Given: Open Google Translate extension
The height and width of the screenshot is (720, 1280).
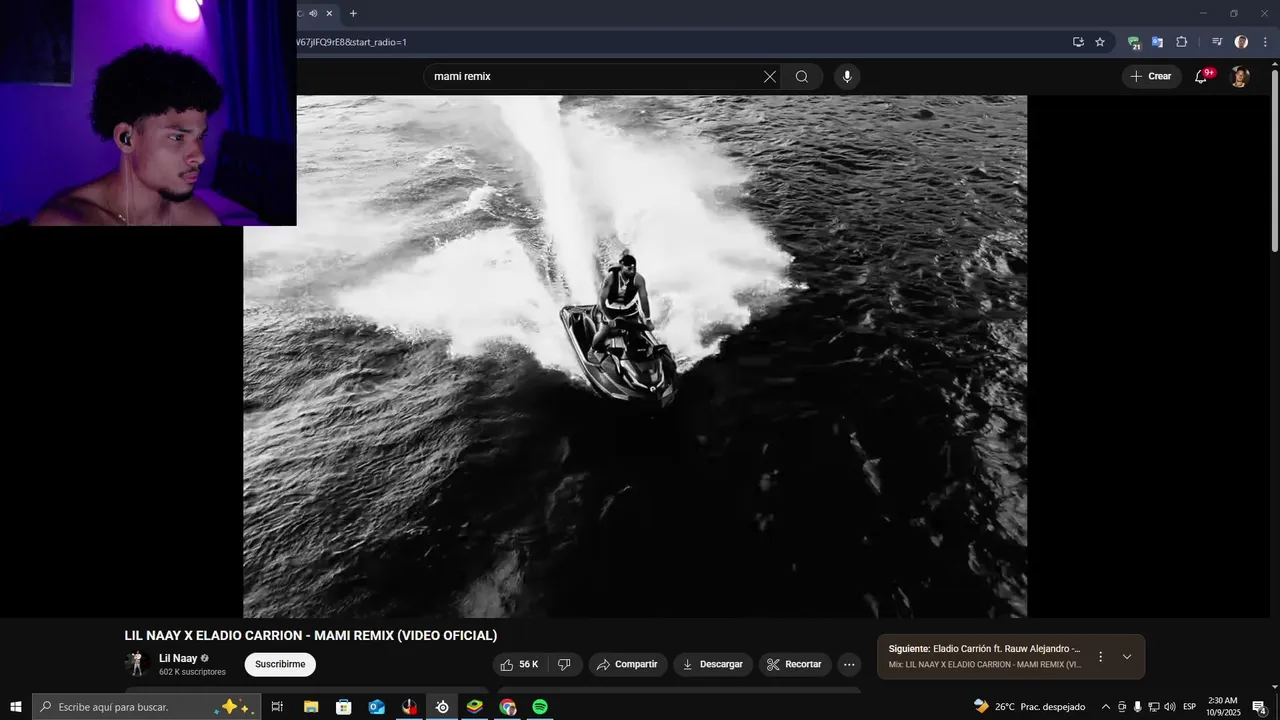Looking at the screenshot, I should coord(1157,42).
